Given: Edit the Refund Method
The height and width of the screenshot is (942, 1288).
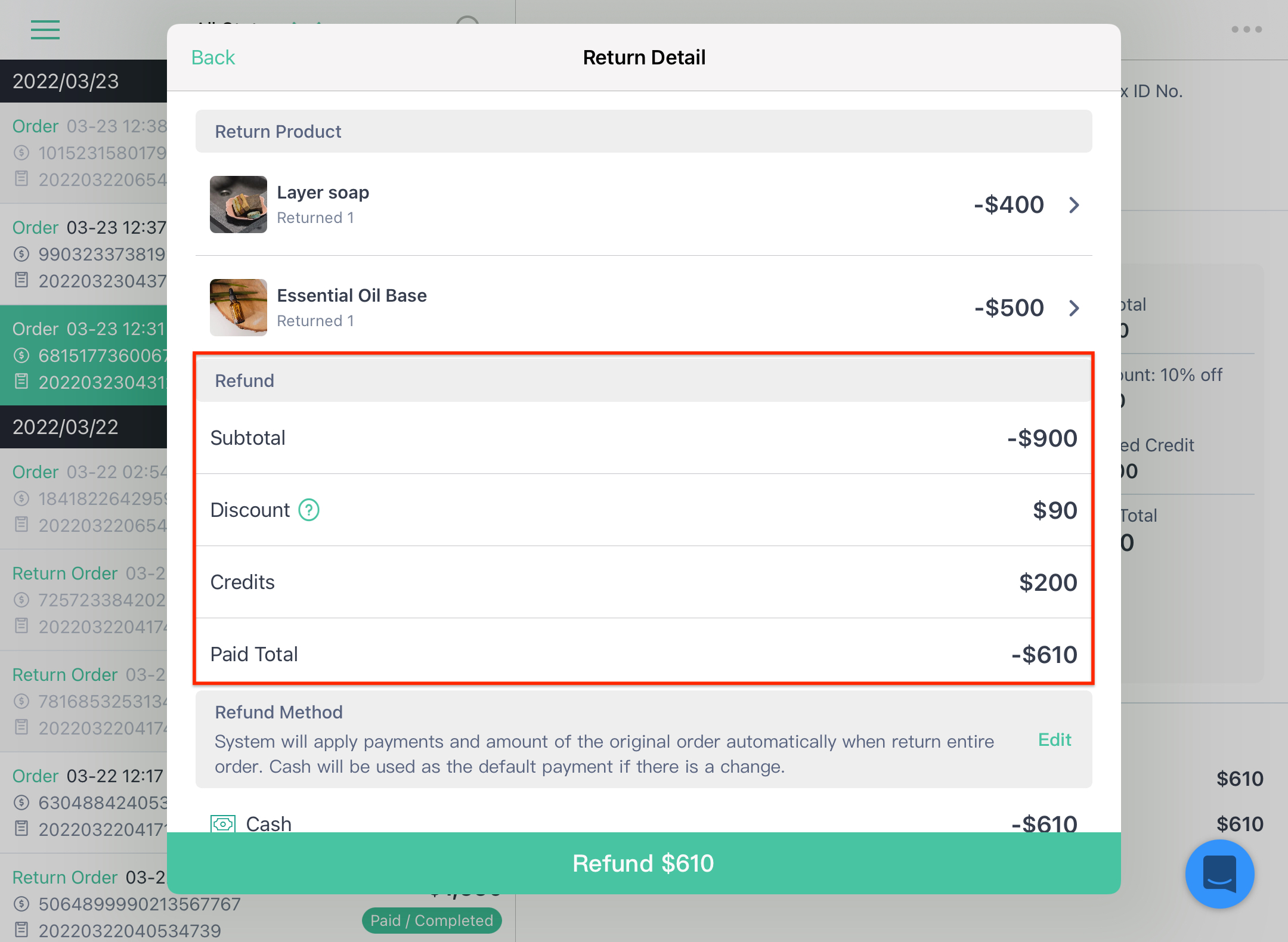Looking at the screenshot, I should pyautogui.click(x=1054, y=740).
